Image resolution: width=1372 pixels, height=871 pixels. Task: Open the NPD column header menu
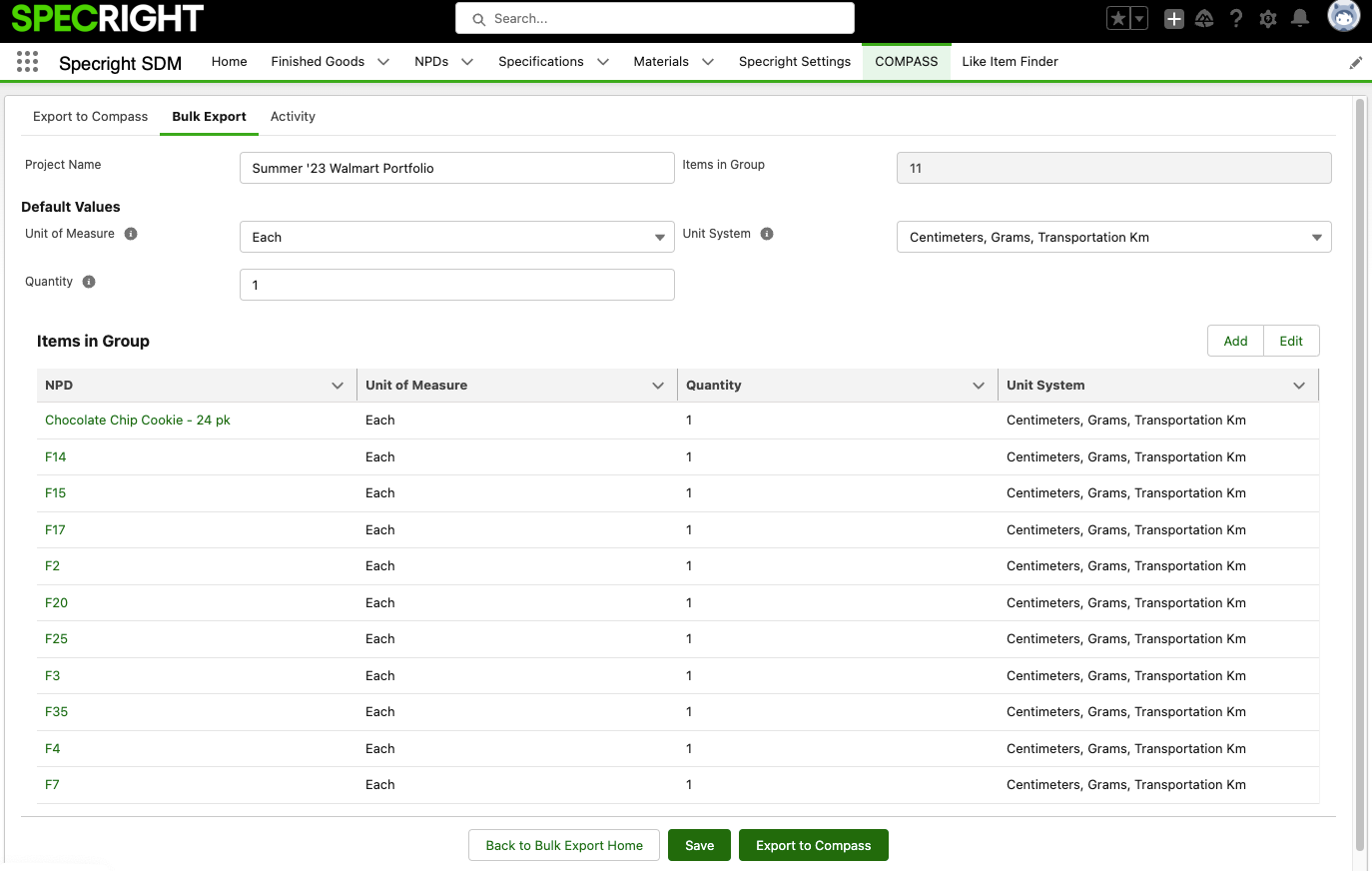[338, 386]
